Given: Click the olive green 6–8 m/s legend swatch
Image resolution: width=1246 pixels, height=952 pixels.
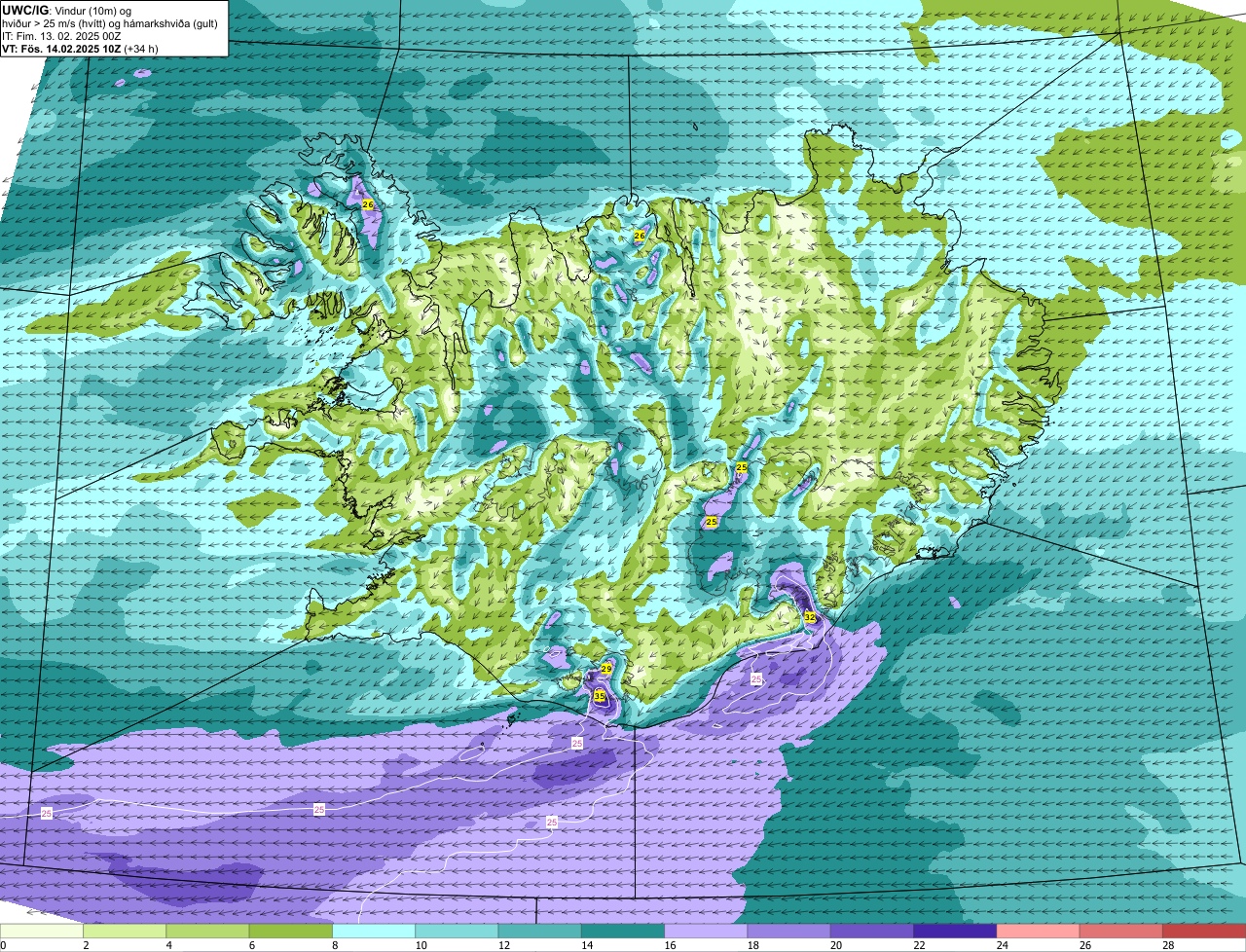Looking at the screenshot, I should pos(290,931).
